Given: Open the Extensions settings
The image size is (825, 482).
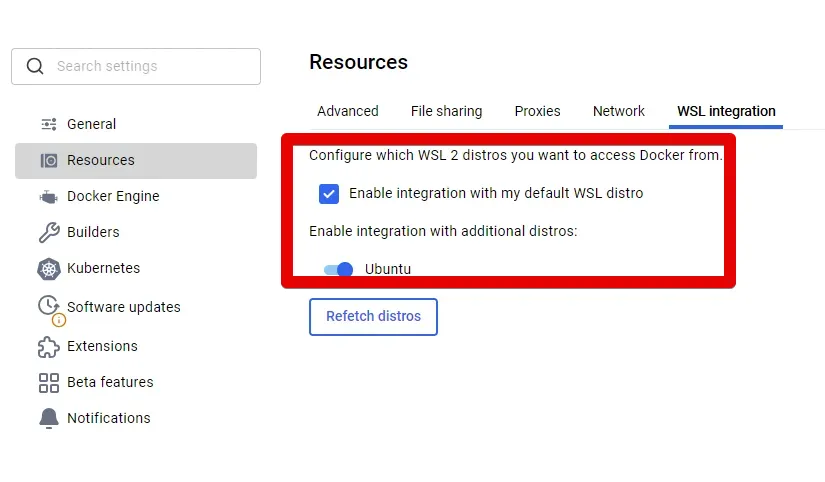Looking at the screenshot, I should [x=102, y=346].
